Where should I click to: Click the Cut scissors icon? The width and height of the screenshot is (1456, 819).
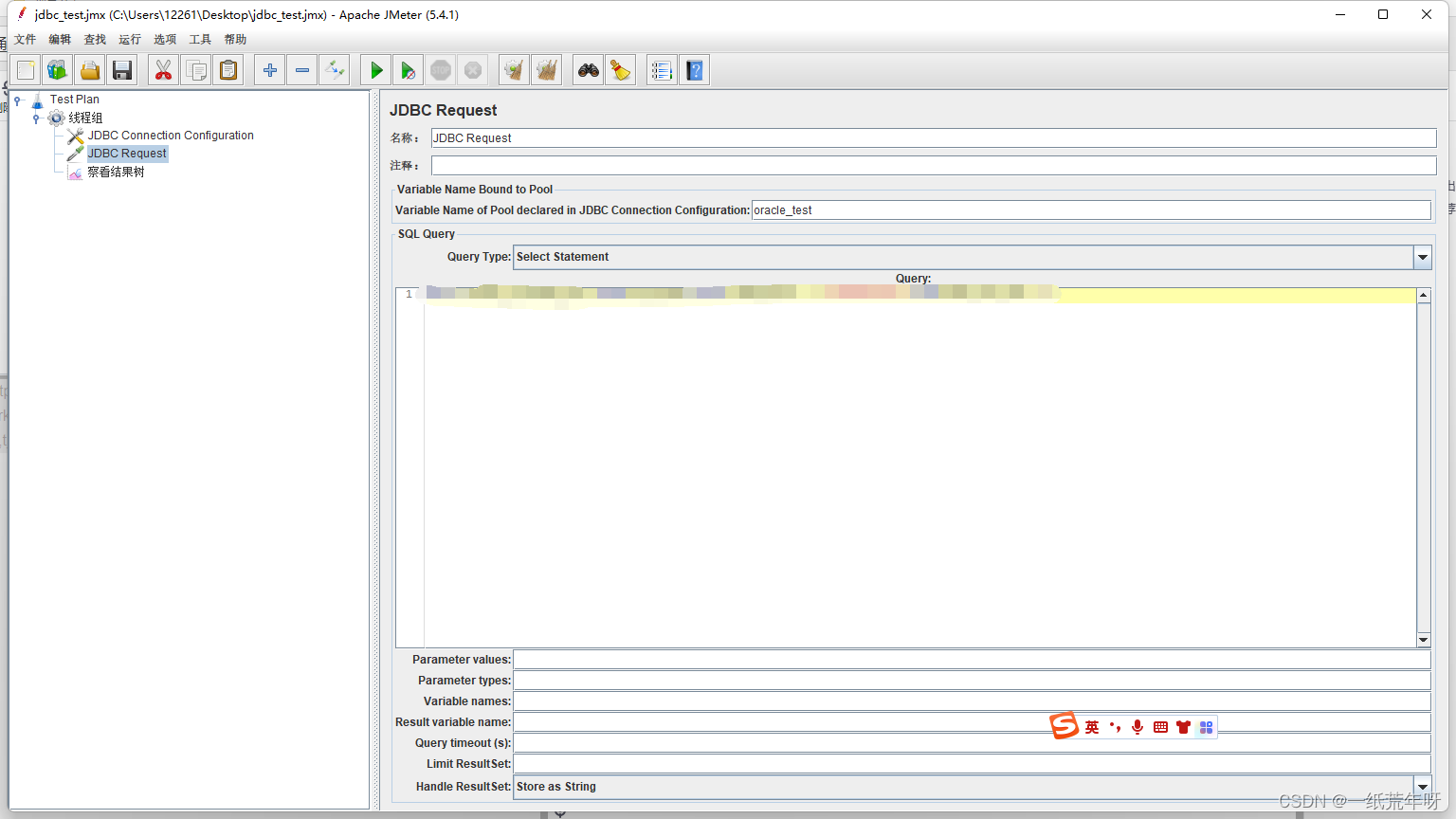[164, 70]
